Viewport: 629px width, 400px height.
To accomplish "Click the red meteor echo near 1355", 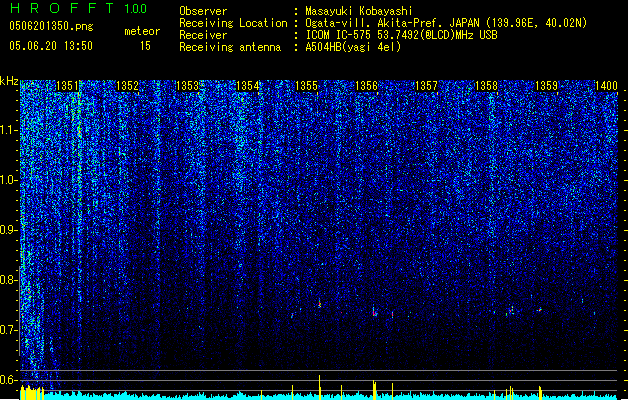I will (320, 305).
